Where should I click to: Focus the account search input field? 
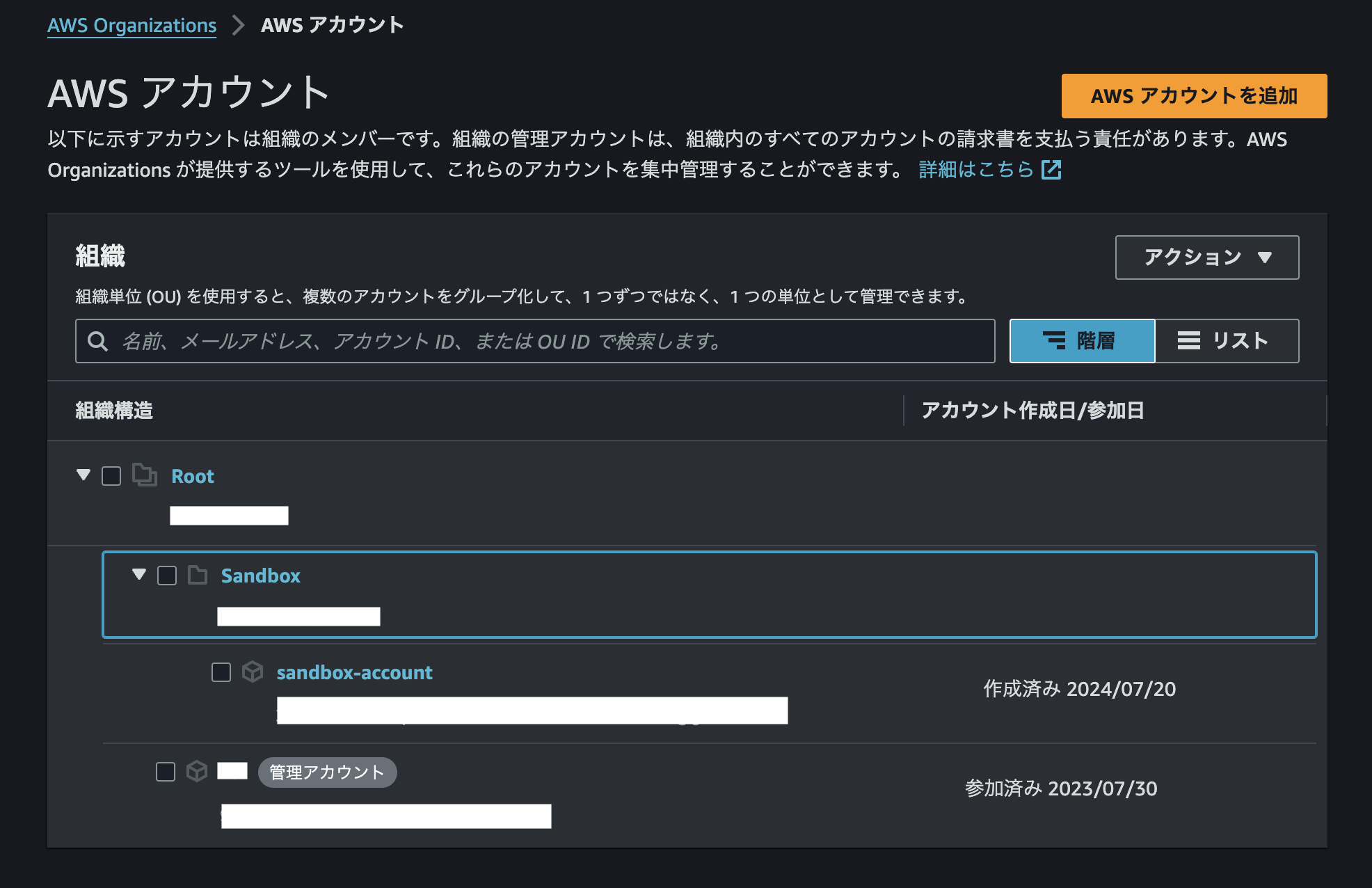tap(535, 341)
